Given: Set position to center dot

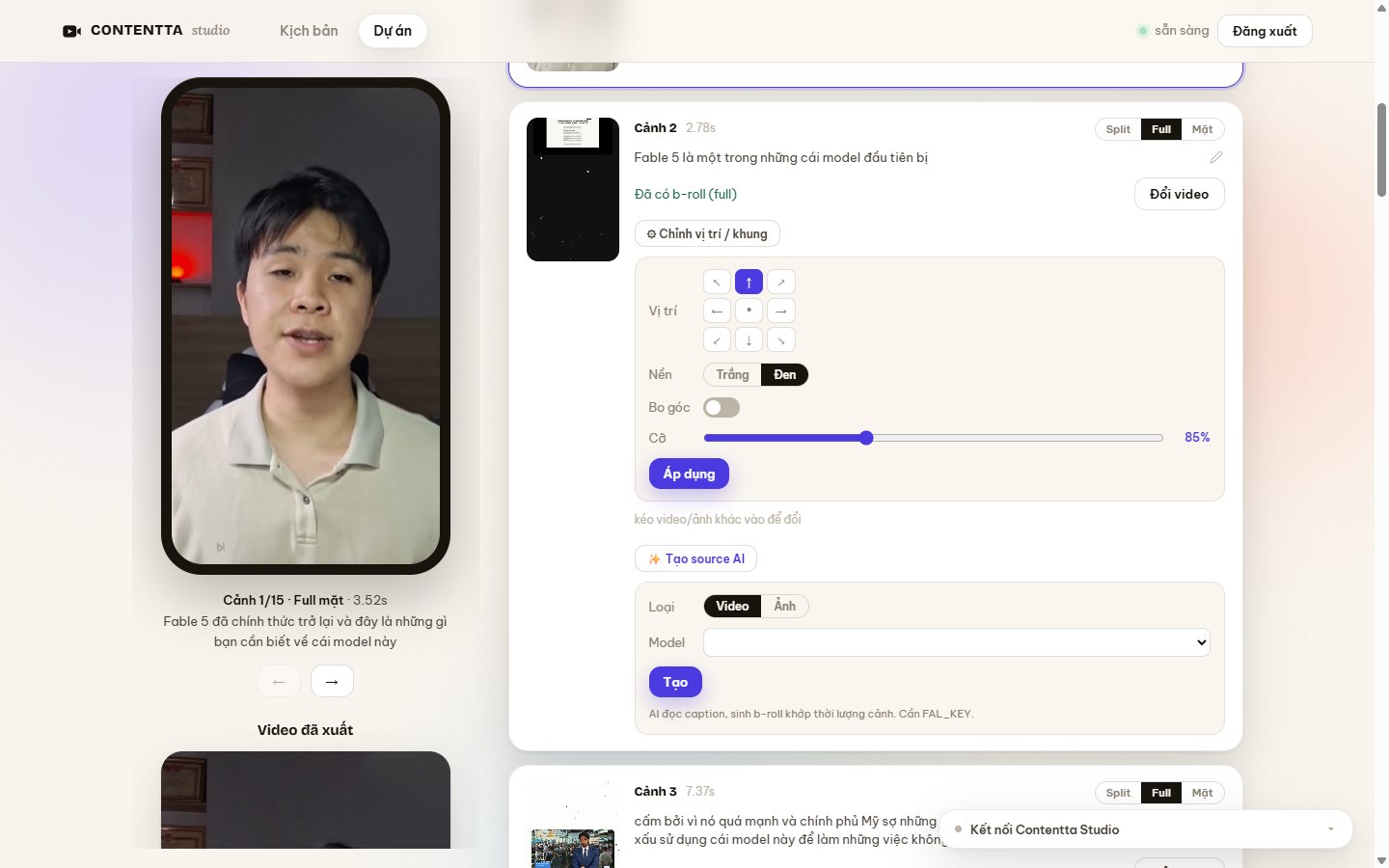Looking at the screenshot, I should (749, 311).
